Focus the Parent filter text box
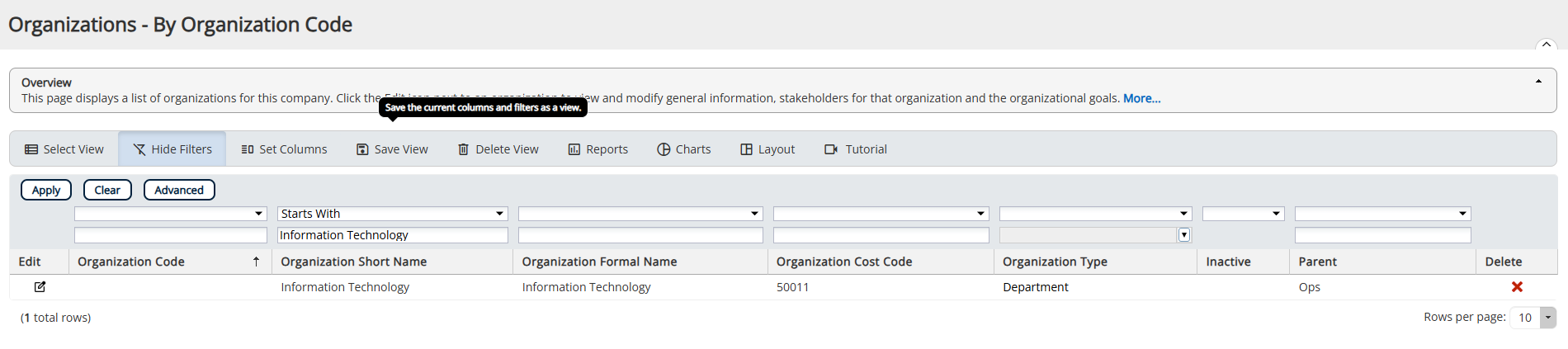The image size is (1568, 349). (1383, 235)
